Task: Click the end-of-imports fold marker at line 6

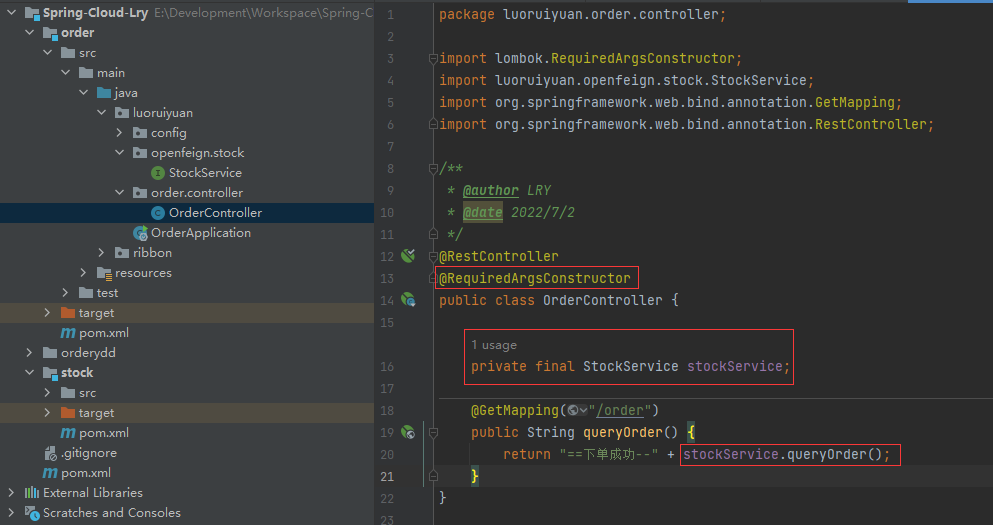Action: 433,124
